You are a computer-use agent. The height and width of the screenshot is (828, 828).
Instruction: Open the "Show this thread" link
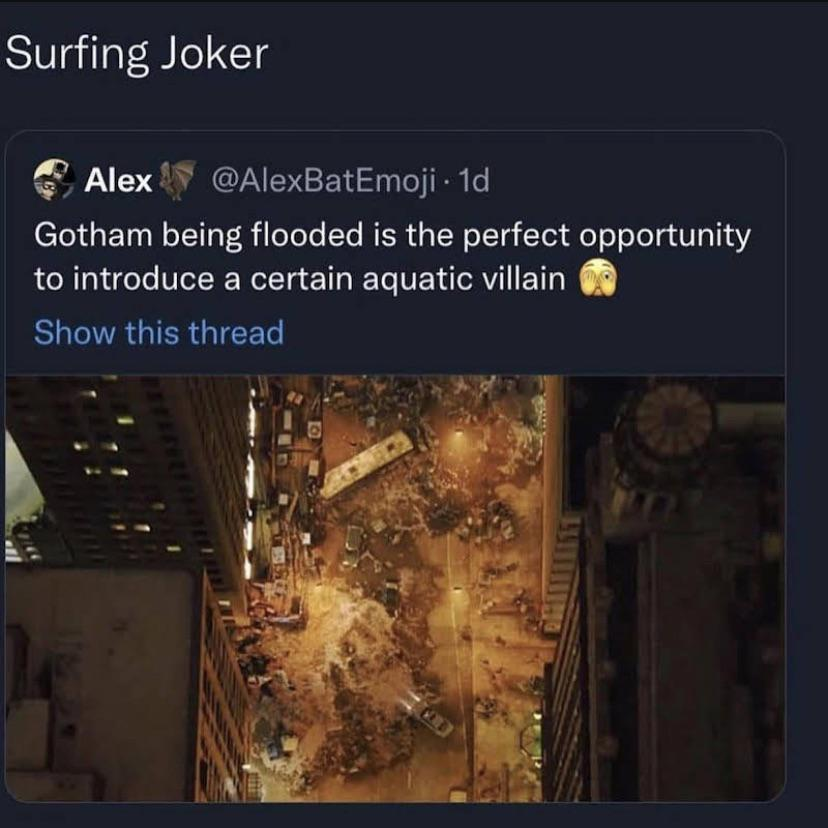click(x=159, y=332)
